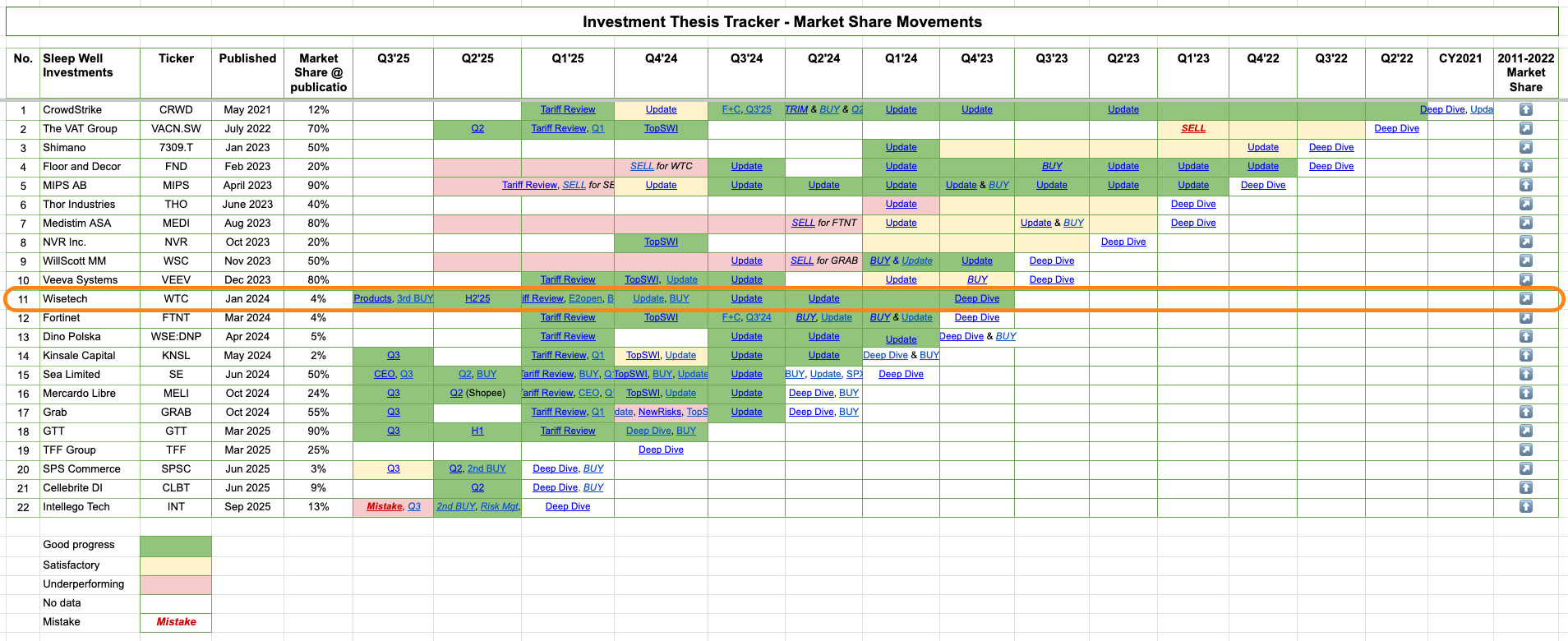Open the arrow icon in MIPS AB row
Viewport: 1568px width, 641px height.
click(1525, 185)
